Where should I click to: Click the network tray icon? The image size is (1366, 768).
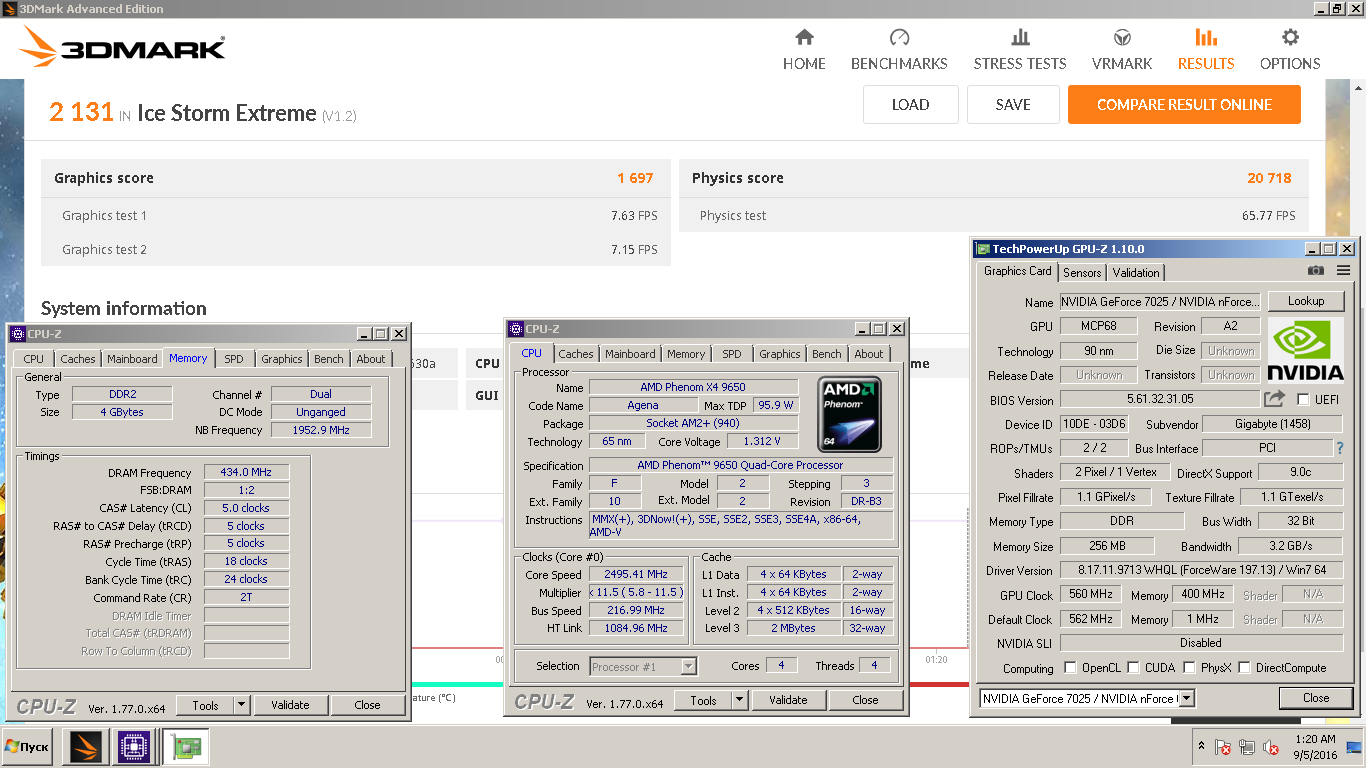[1247, 747]
